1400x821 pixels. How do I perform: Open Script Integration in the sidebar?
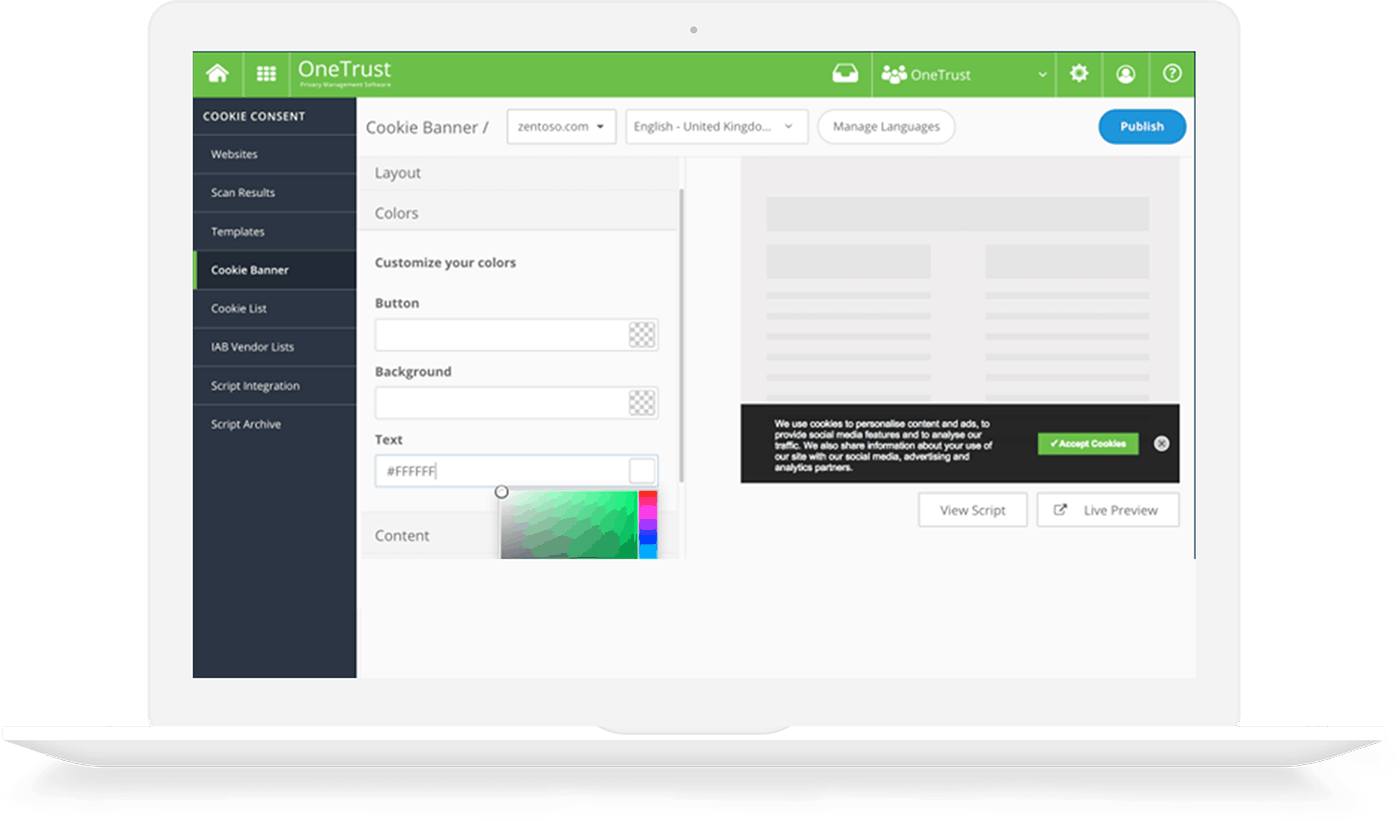pos(274,385)
